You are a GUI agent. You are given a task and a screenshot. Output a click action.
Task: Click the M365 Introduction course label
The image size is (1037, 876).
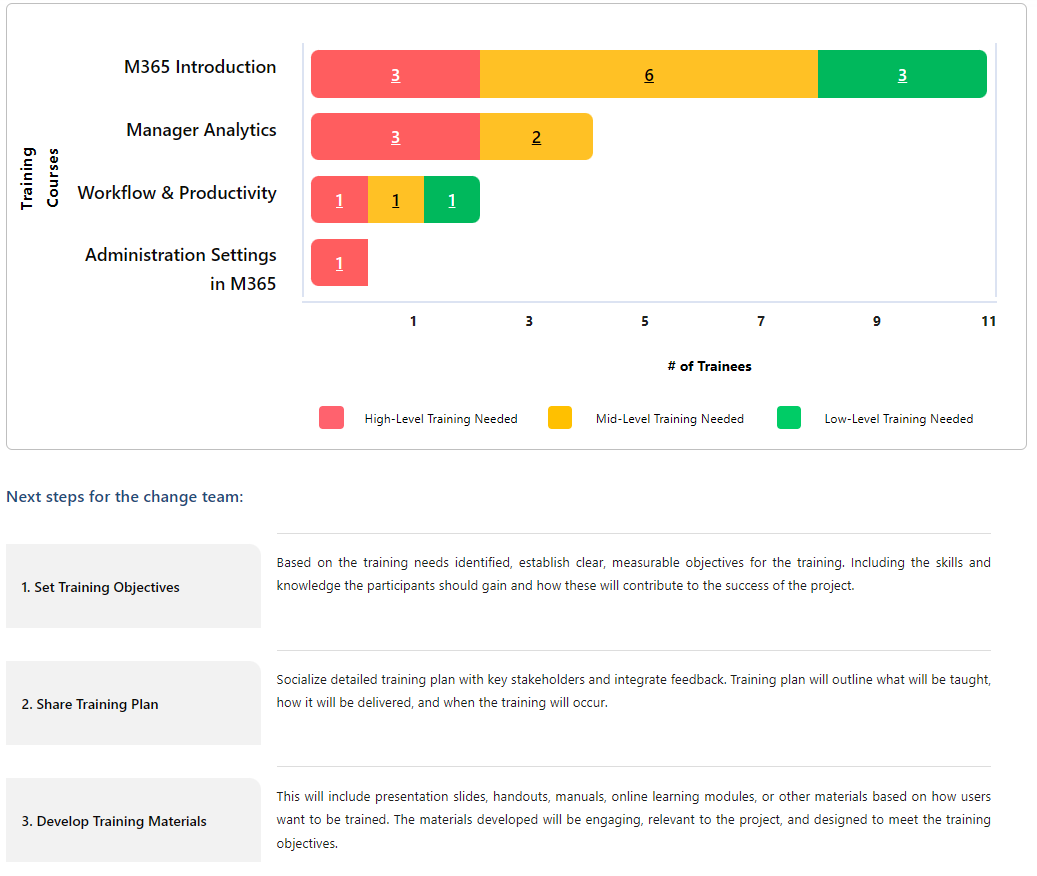(x=200, y=67)
